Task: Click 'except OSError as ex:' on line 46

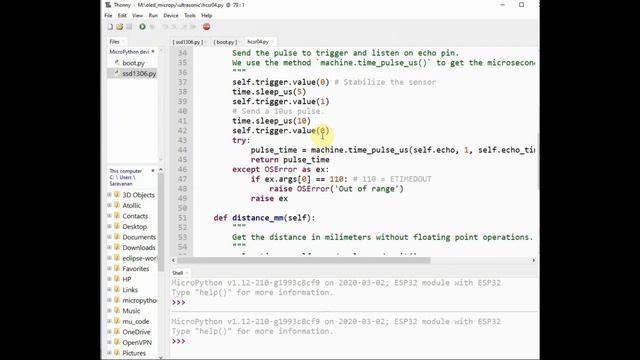Action: click(x=280, y=169)
